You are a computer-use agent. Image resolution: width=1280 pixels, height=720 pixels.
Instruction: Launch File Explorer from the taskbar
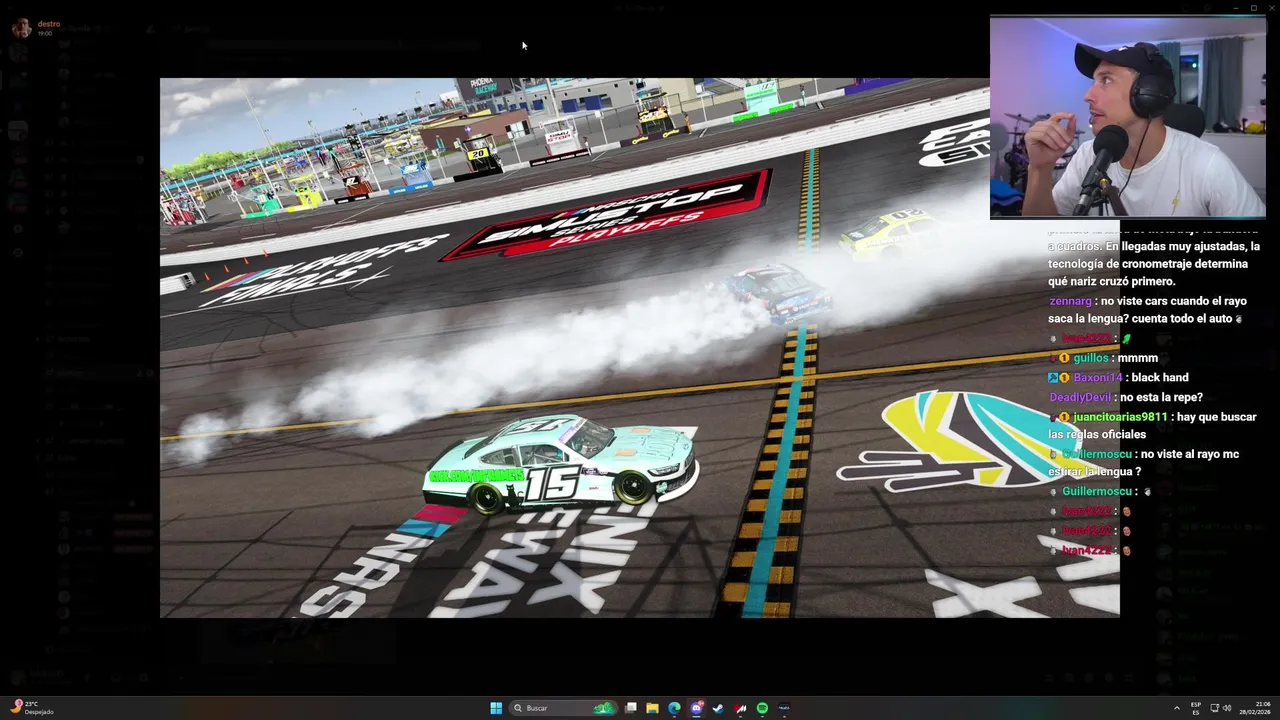[x=652, y=708]
